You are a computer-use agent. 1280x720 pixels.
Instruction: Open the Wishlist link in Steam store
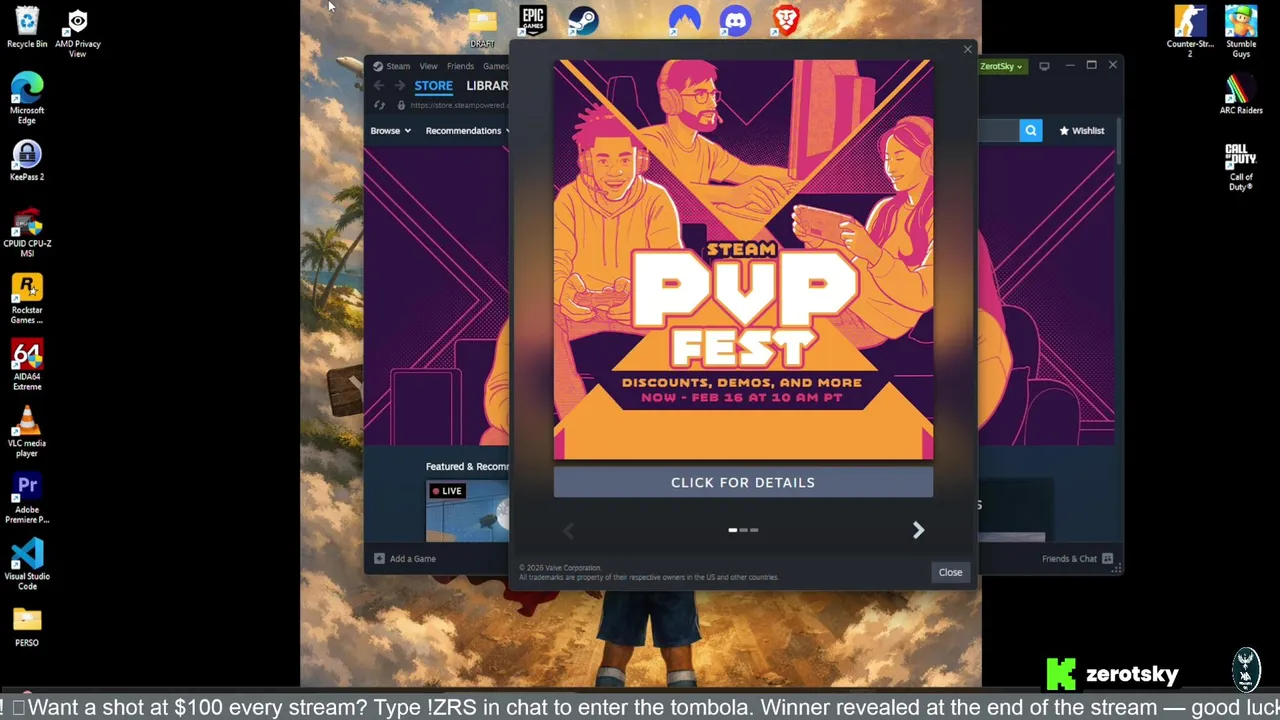tap(1082, 131)
